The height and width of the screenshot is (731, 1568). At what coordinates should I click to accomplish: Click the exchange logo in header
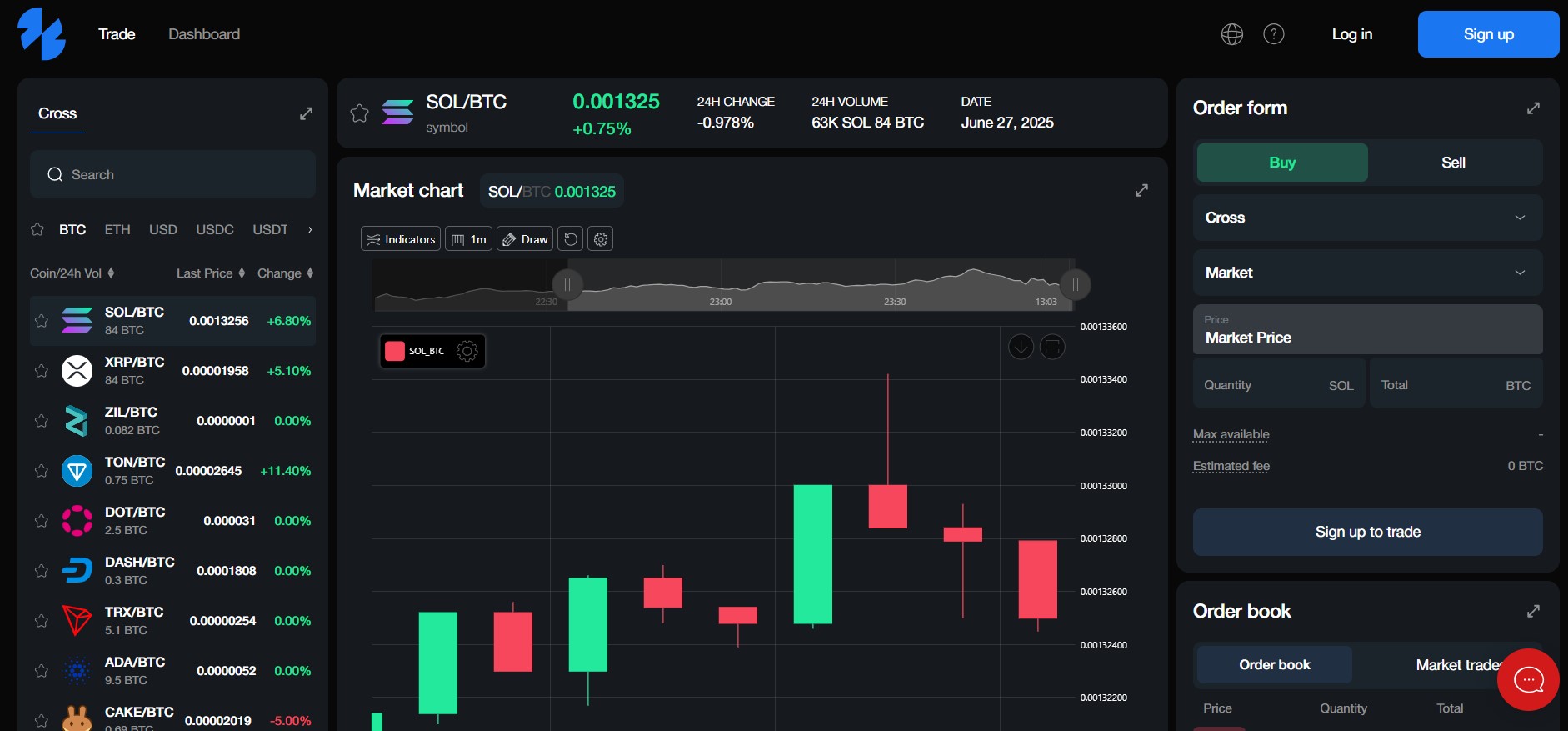pos(42,34)
